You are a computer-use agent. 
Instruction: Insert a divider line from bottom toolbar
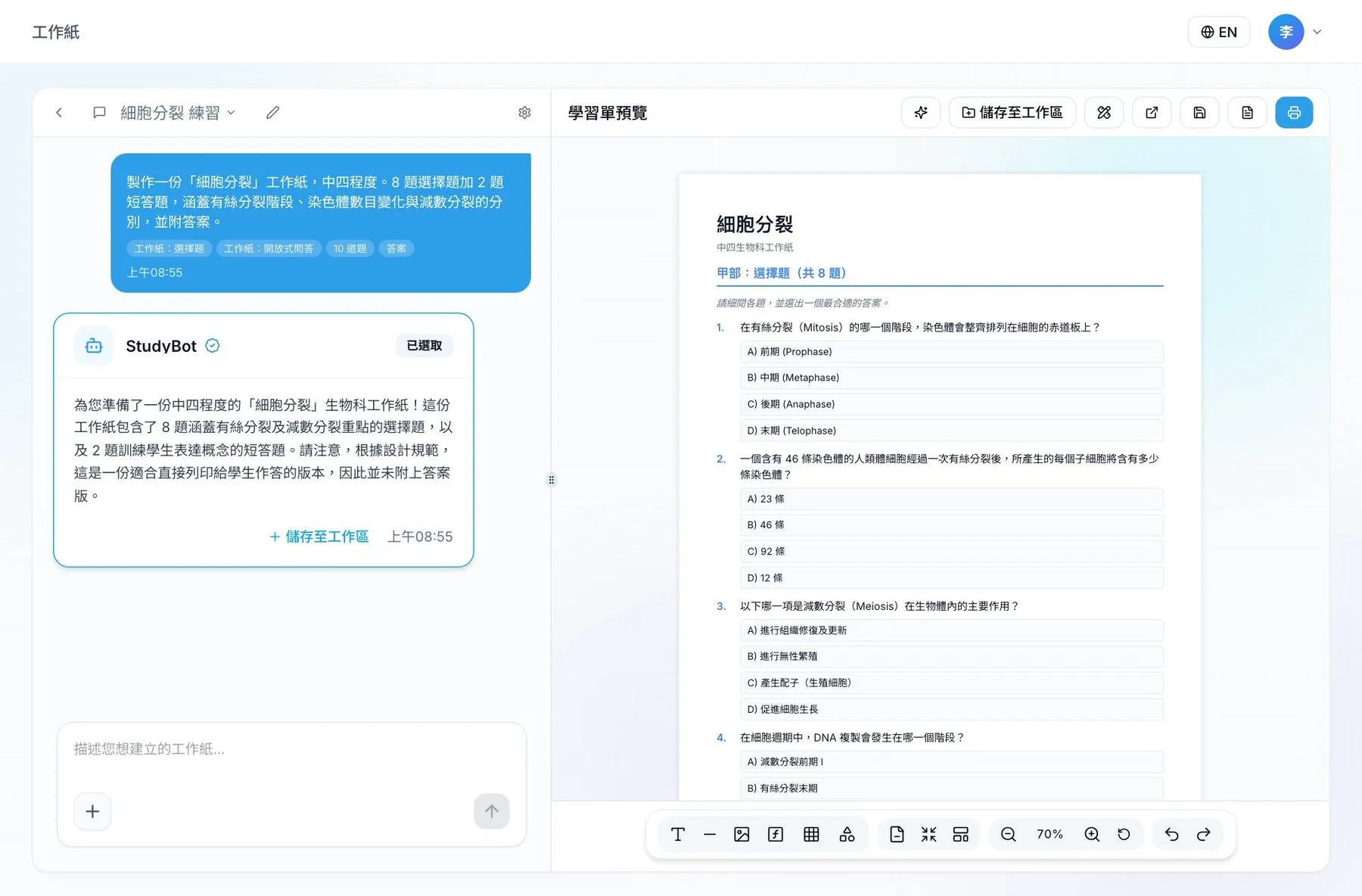[710, 834]
